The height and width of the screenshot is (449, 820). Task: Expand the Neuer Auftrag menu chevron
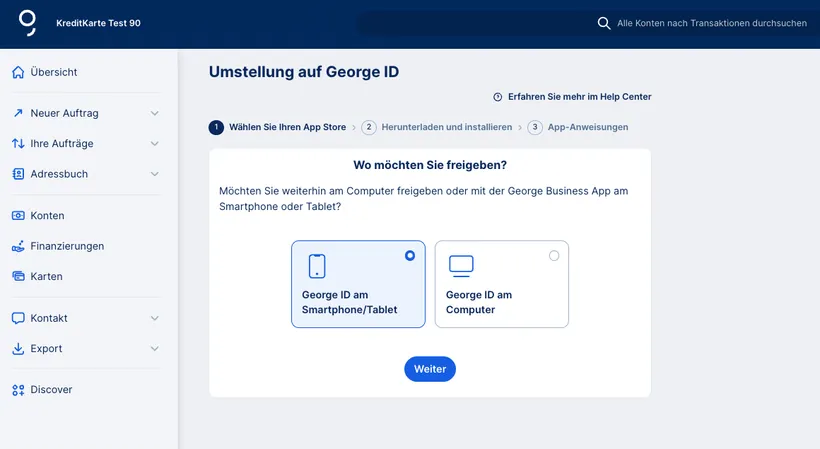(x=155, y=113)
